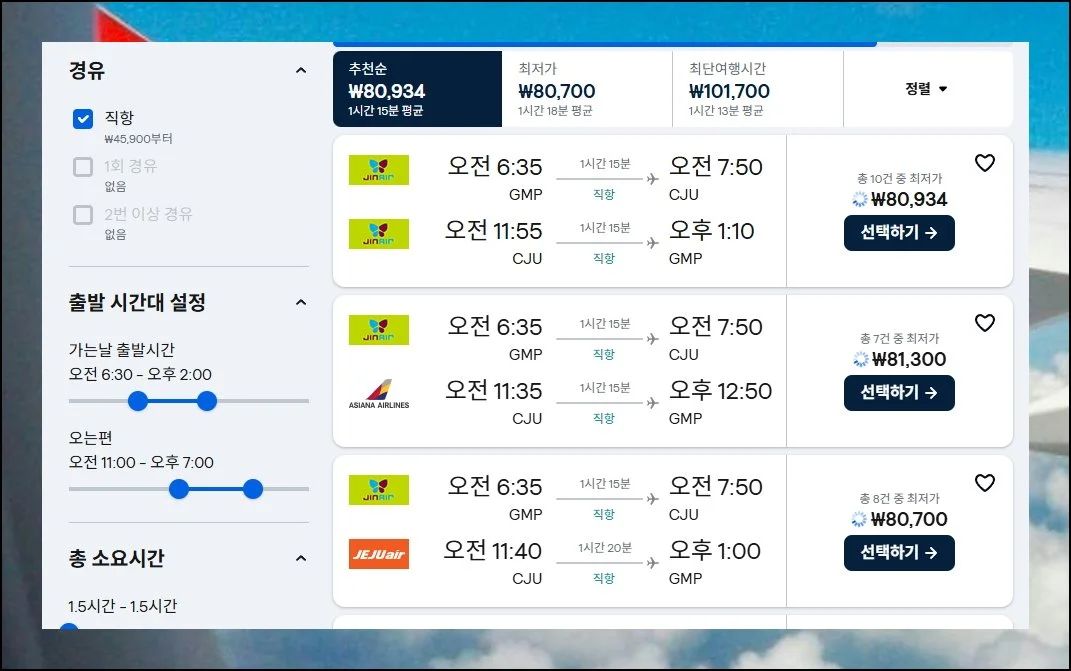Switch to the 최단여행시간 tab

(x=757, y=89)
